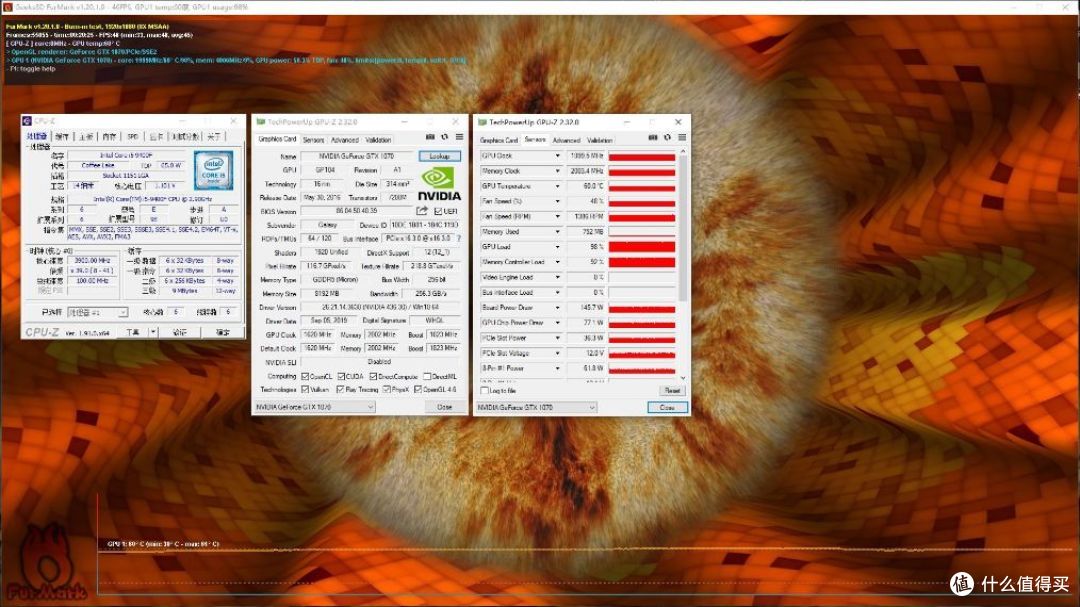Image resolution: width=1080 pixels, height=607 pixels.
Task: Switch to Validation tab in the left GPU-Z window
Action: (378, 140)
